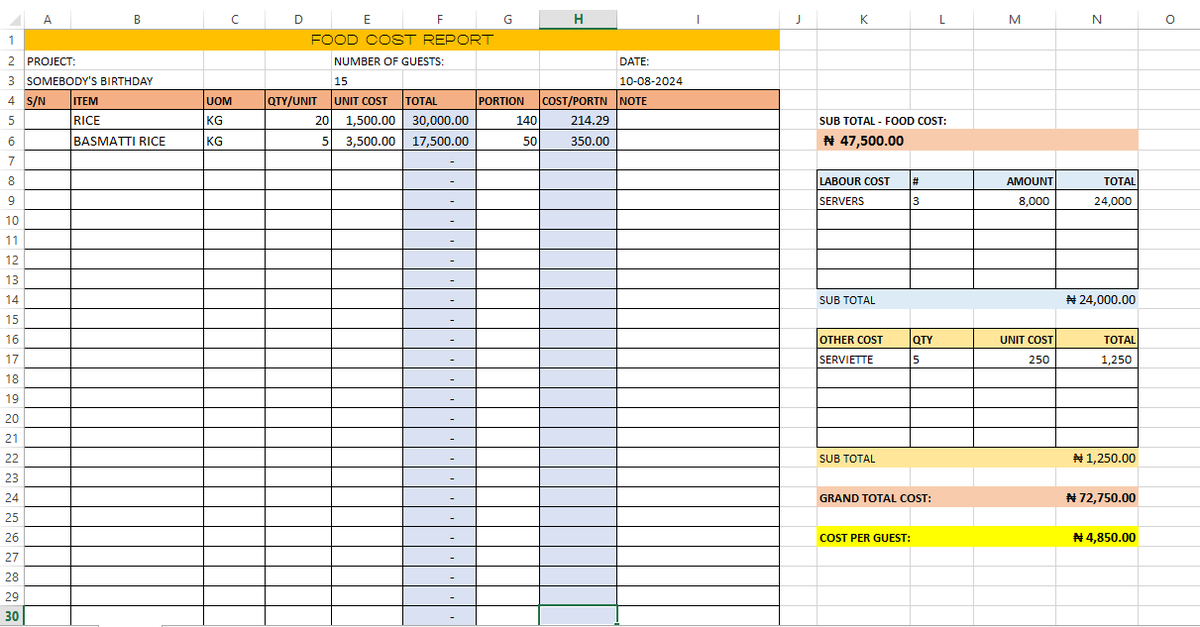Select the SERVERS labour cell
Viewport: 1200px width, 627px height.
point(863,200)
